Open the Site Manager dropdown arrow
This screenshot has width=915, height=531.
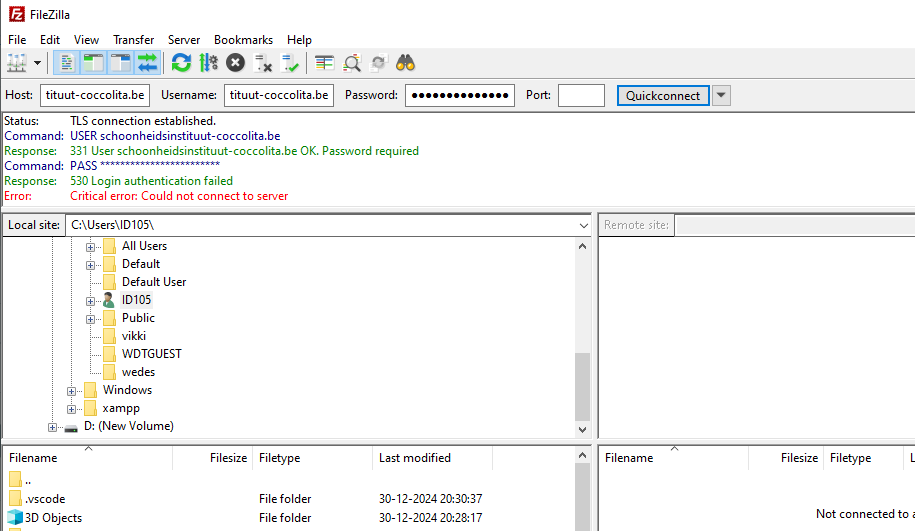37,62
